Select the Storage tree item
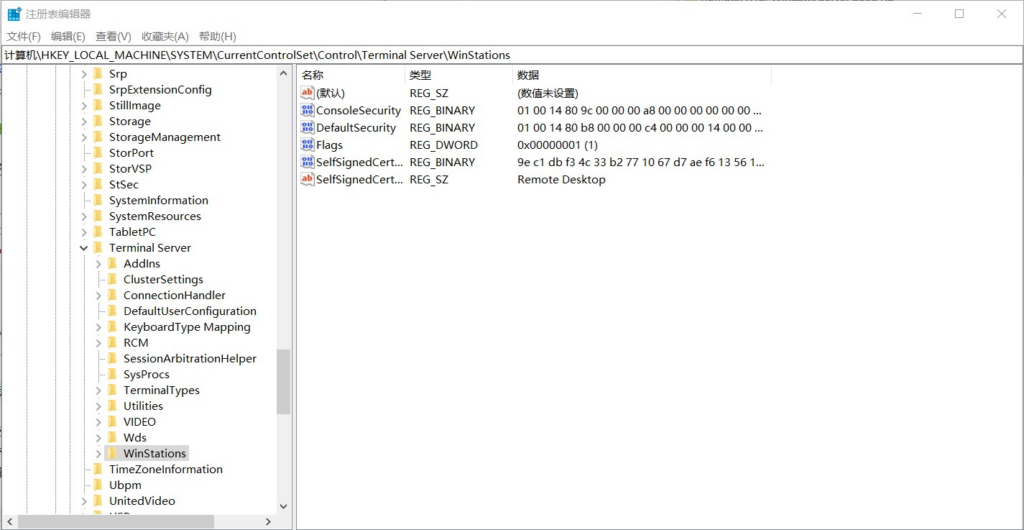This screenshot has height=530, width=1024. point(130,121)
